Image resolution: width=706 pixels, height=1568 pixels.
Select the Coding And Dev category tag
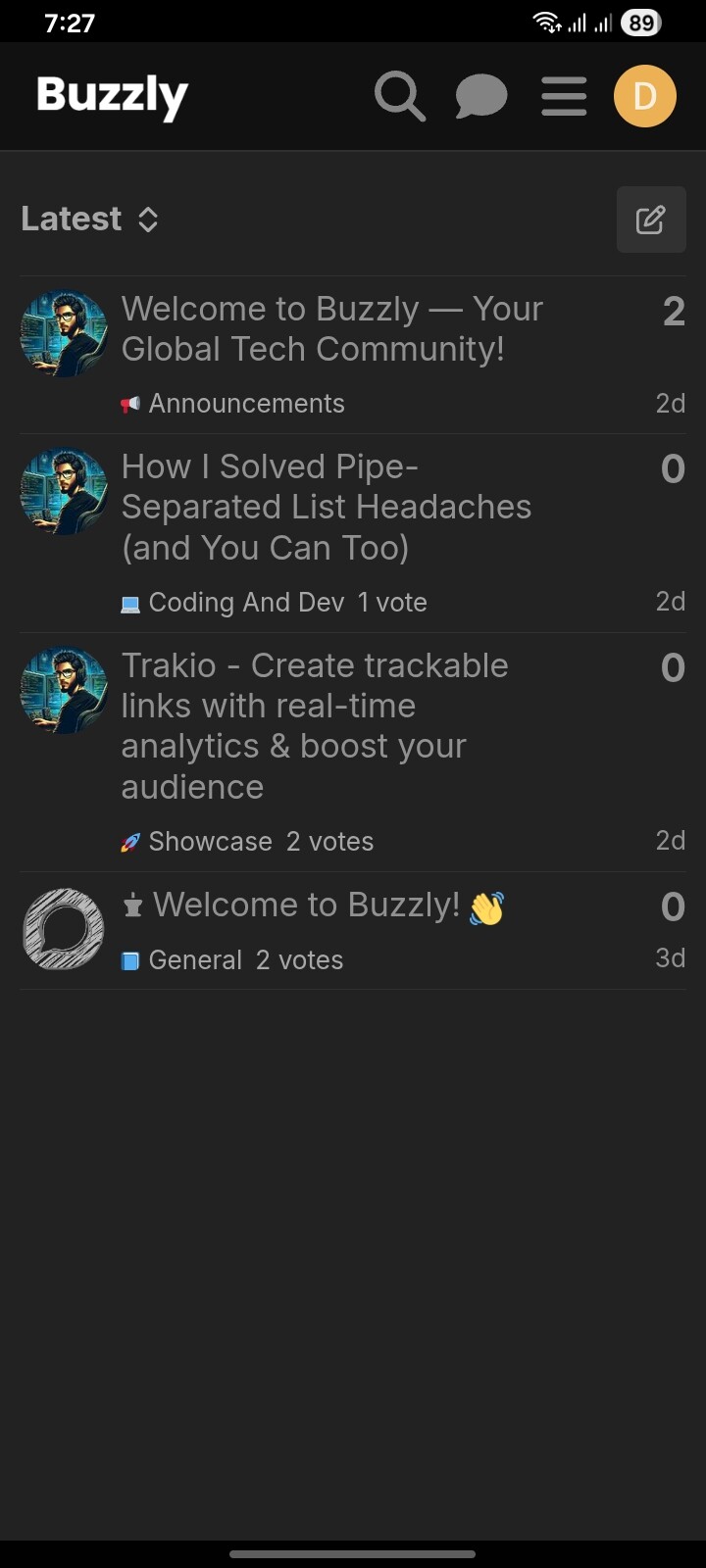pyautogui.click(x=245, y=603)
